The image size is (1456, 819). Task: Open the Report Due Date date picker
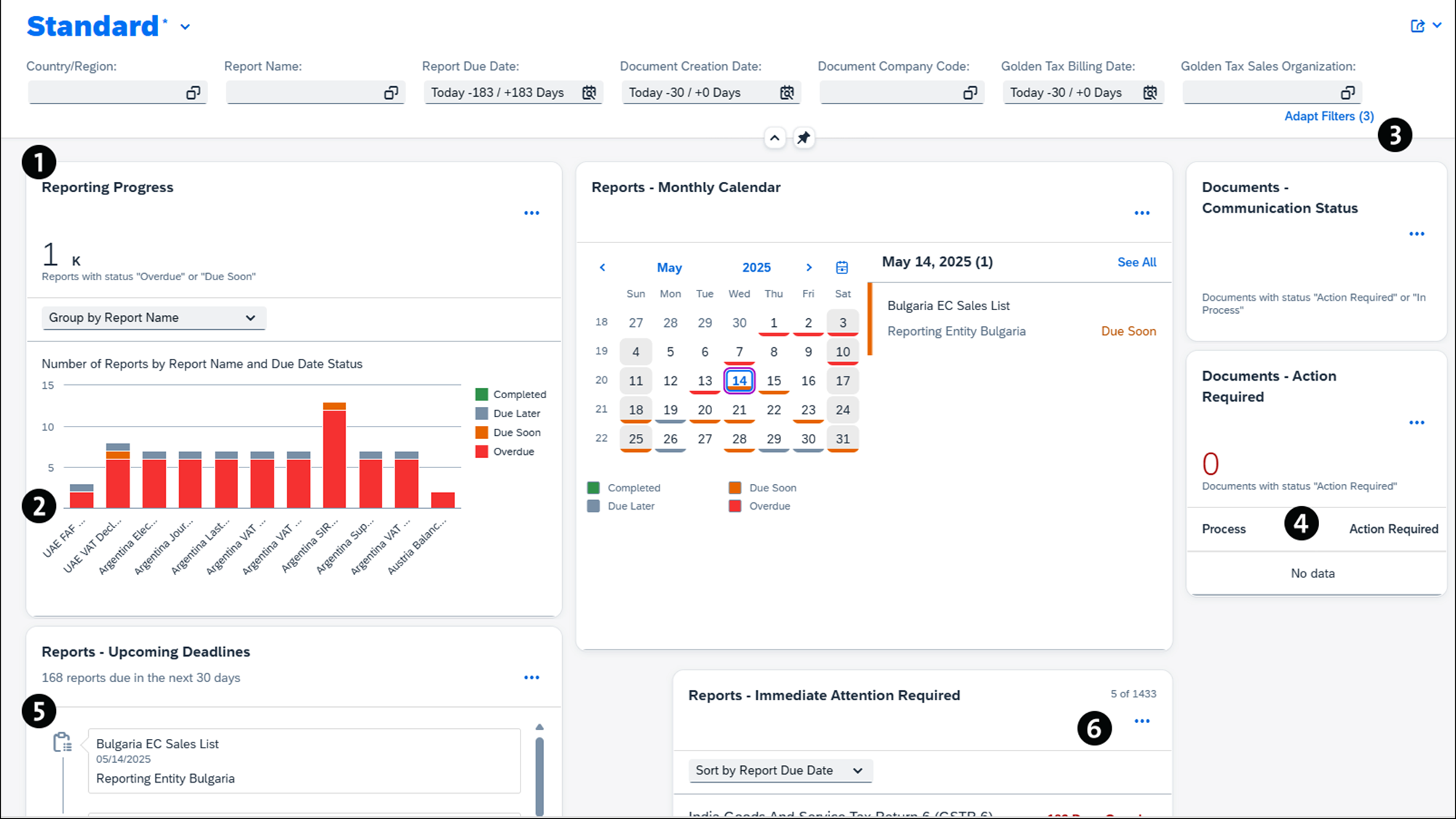click(590, 92)
